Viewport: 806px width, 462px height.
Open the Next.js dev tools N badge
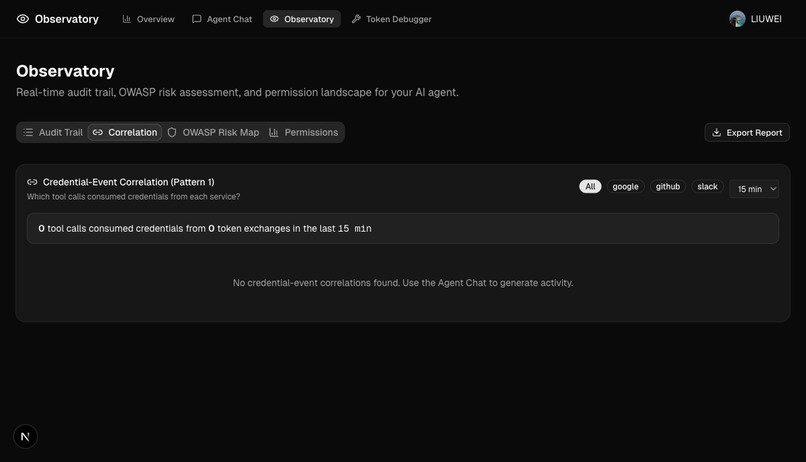(x=25, y=437)
